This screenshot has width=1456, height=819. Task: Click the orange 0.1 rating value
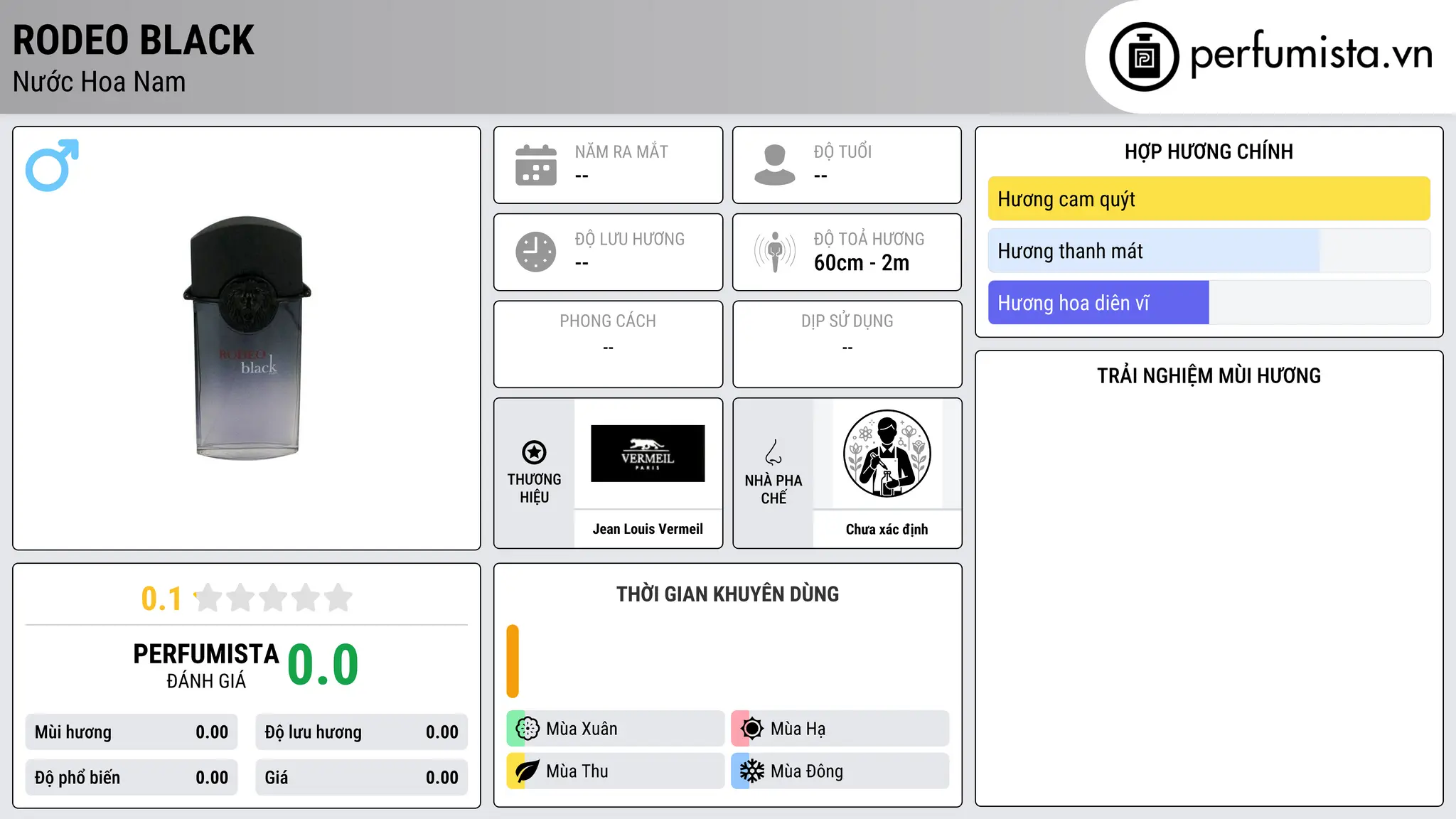[x=161, y=599]
